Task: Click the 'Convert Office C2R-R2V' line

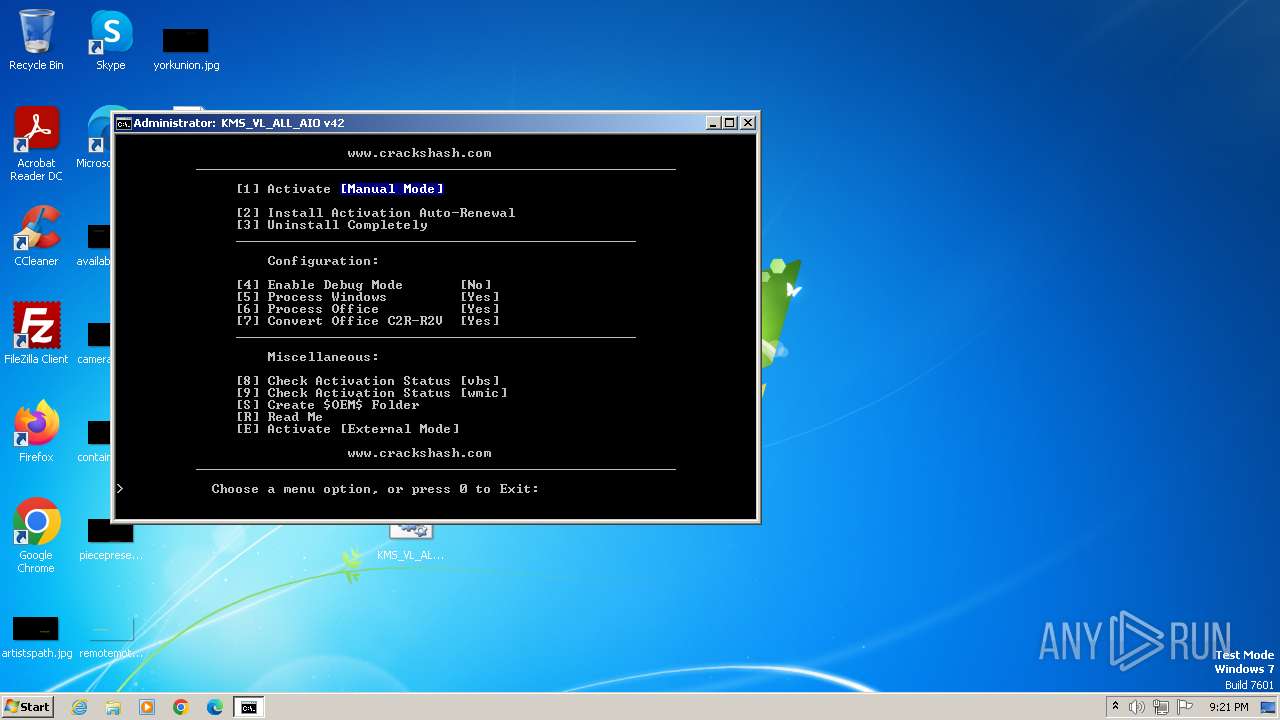Action: [x=368, y=321]
